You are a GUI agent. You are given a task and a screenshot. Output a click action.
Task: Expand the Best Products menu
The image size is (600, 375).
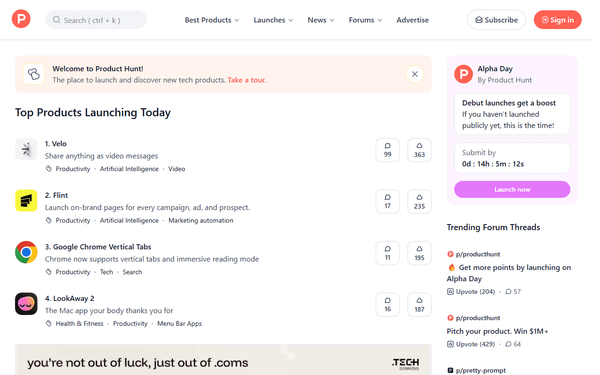click(x=212, y=20)
